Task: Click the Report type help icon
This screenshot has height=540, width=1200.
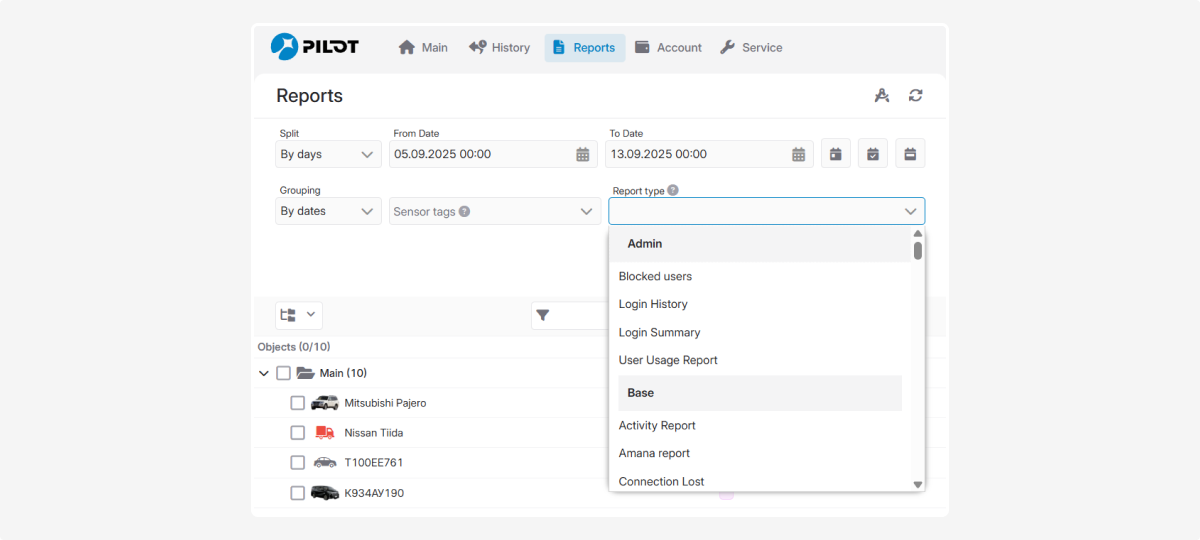Action: 673,190
